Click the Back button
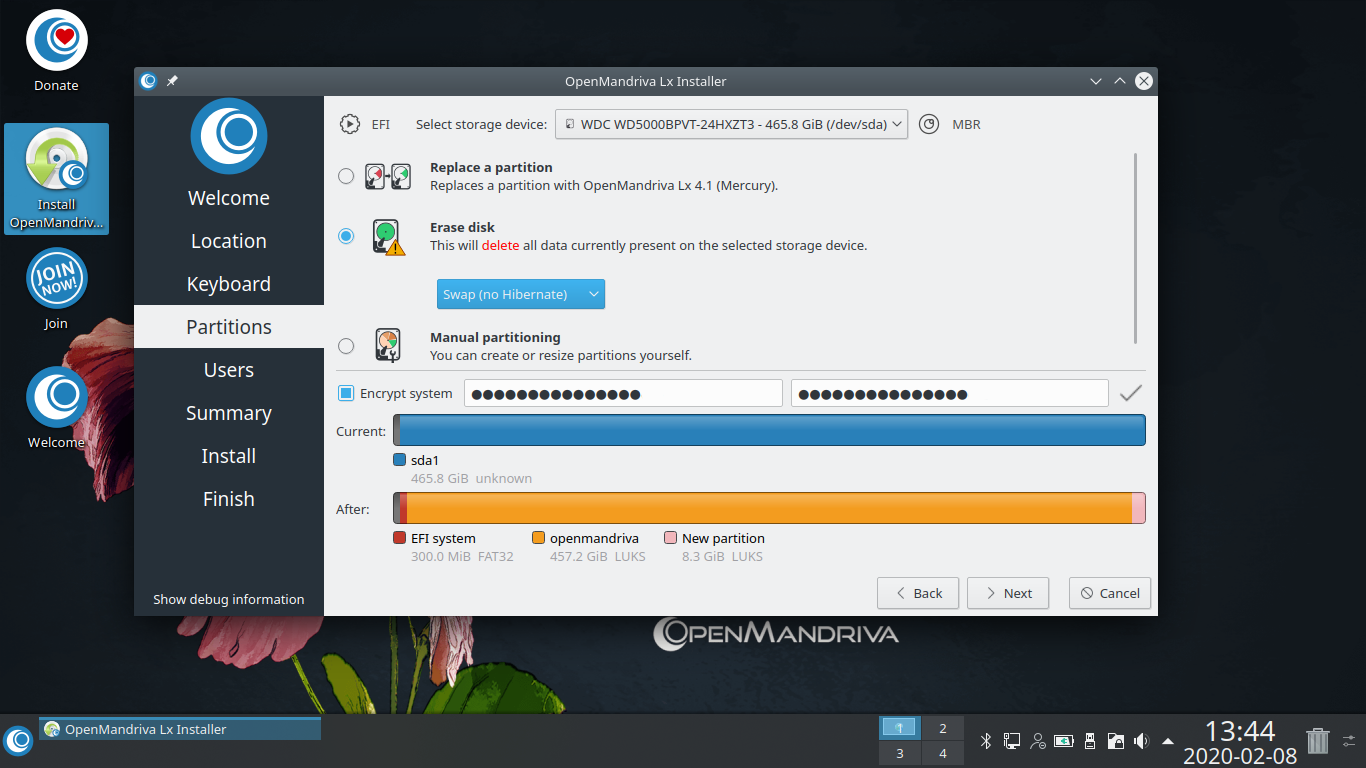The height and width of the screenshot is (768, 1366). tap(918, 593)
